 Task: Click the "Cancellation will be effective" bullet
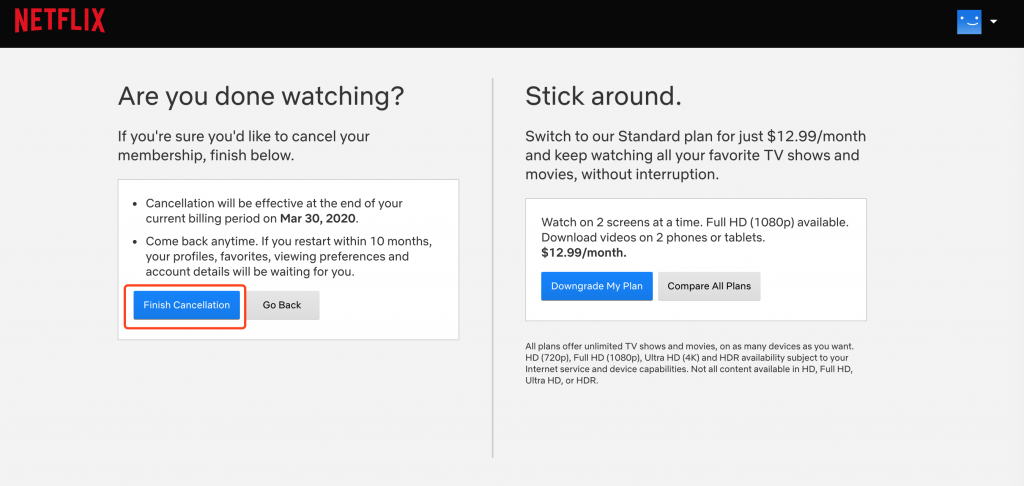click(273, 203)
